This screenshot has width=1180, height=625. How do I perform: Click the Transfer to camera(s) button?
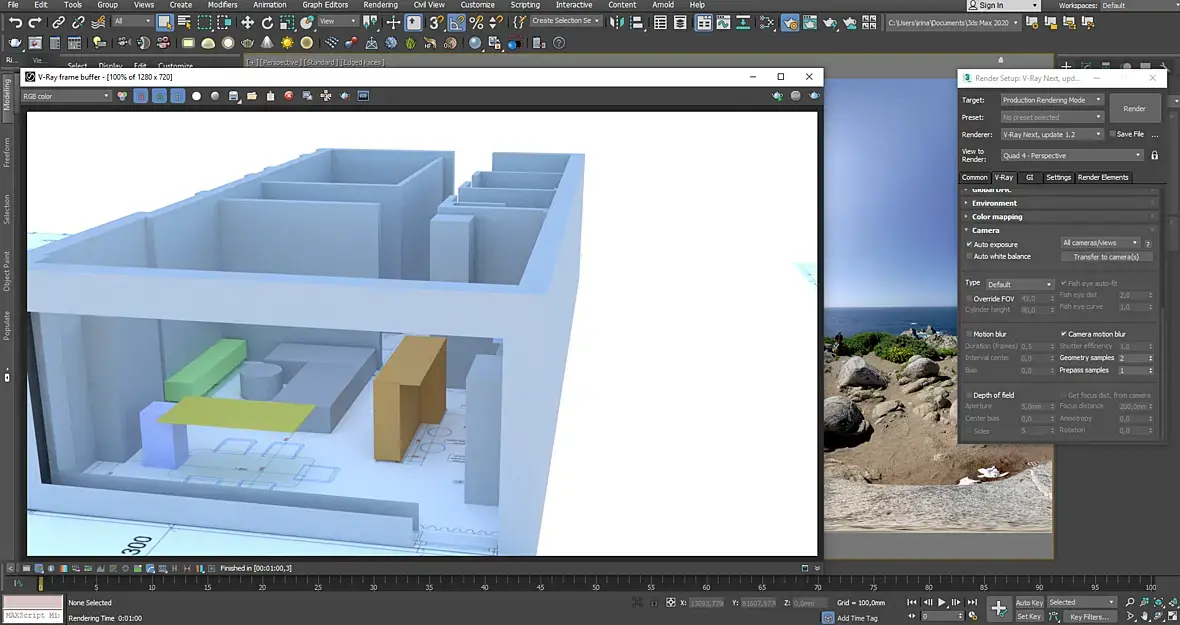click(1105, 256)
